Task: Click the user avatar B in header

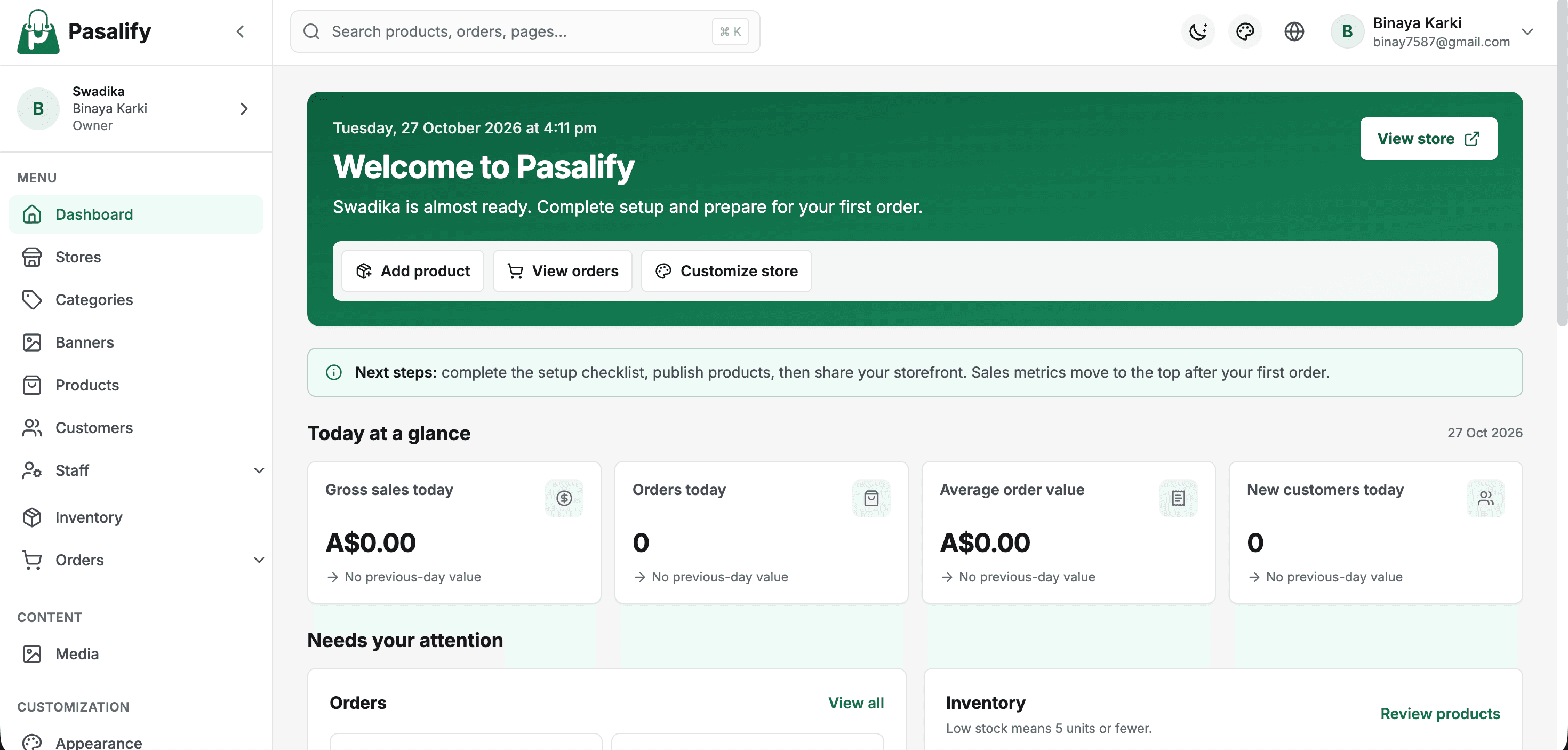Action: point(1347,31)
